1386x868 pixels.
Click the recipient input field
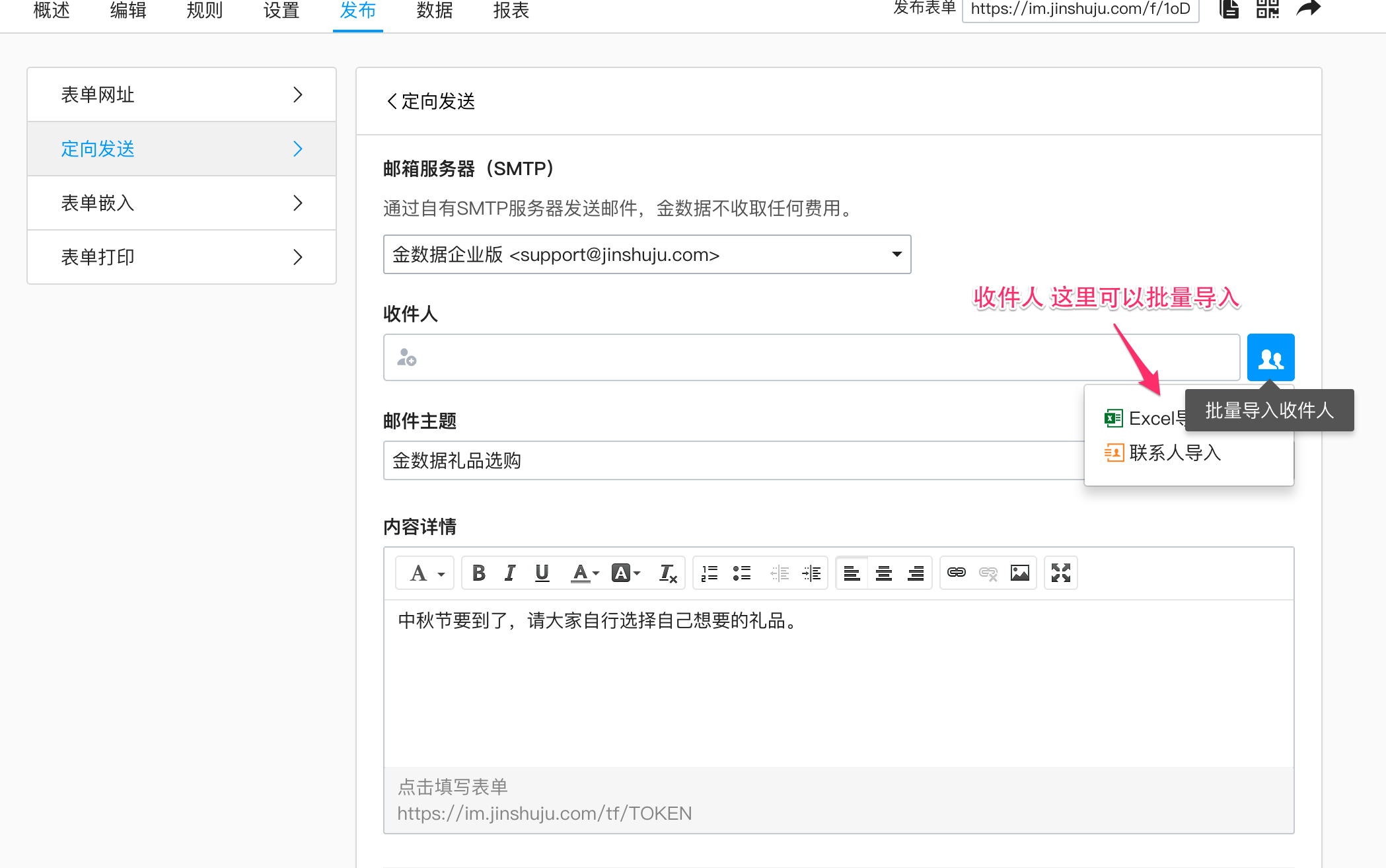pos(811,357)
